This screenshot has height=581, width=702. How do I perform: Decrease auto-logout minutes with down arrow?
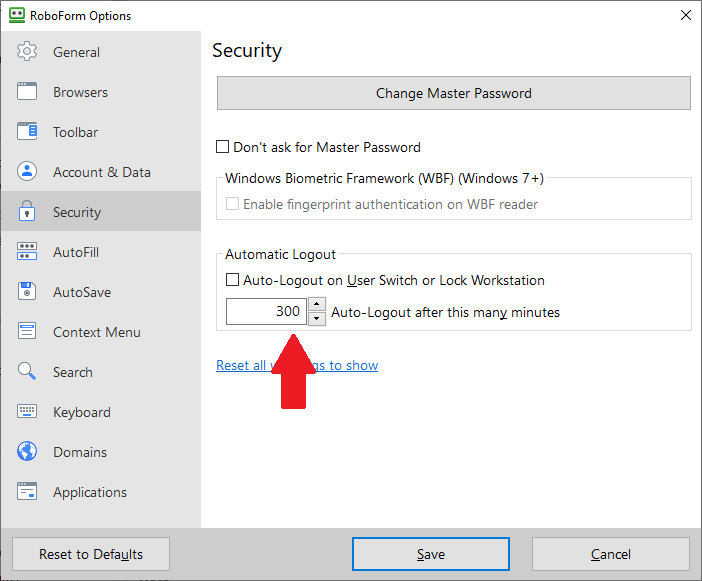point(316,319)
